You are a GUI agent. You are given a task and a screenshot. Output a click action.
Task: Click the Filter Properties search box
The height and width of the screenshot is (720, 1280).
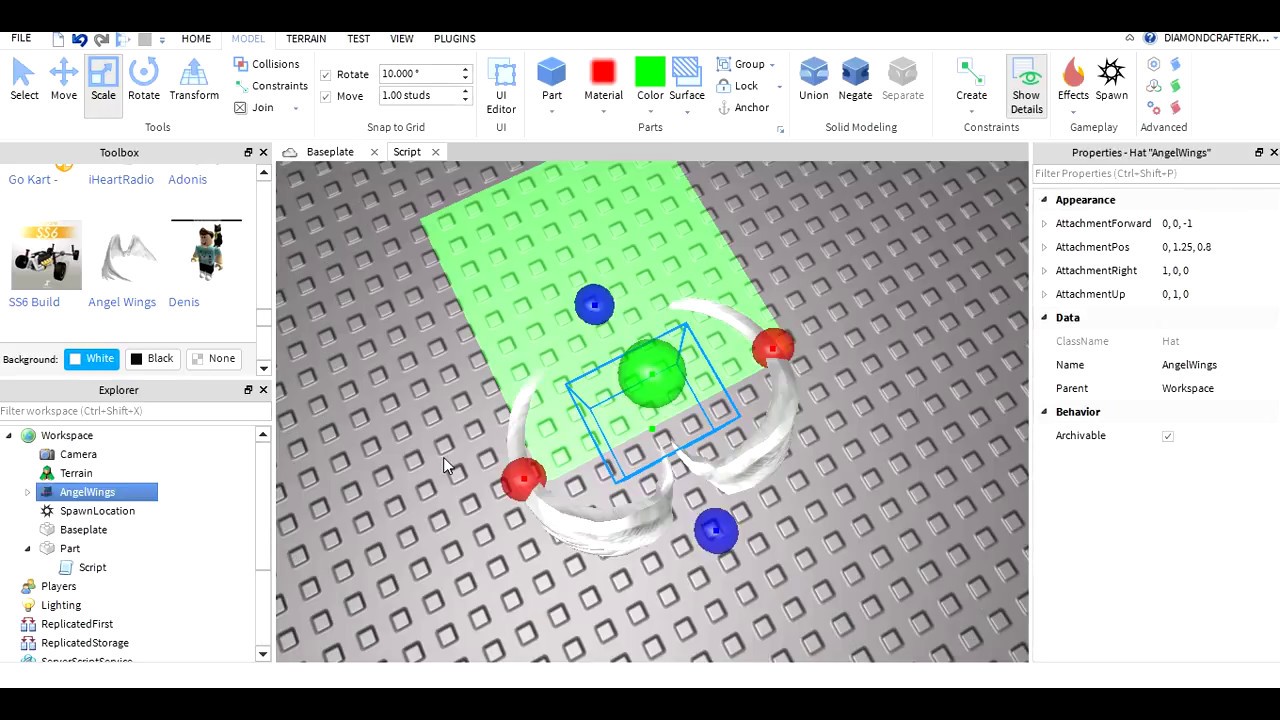(x=1156, y=174)
